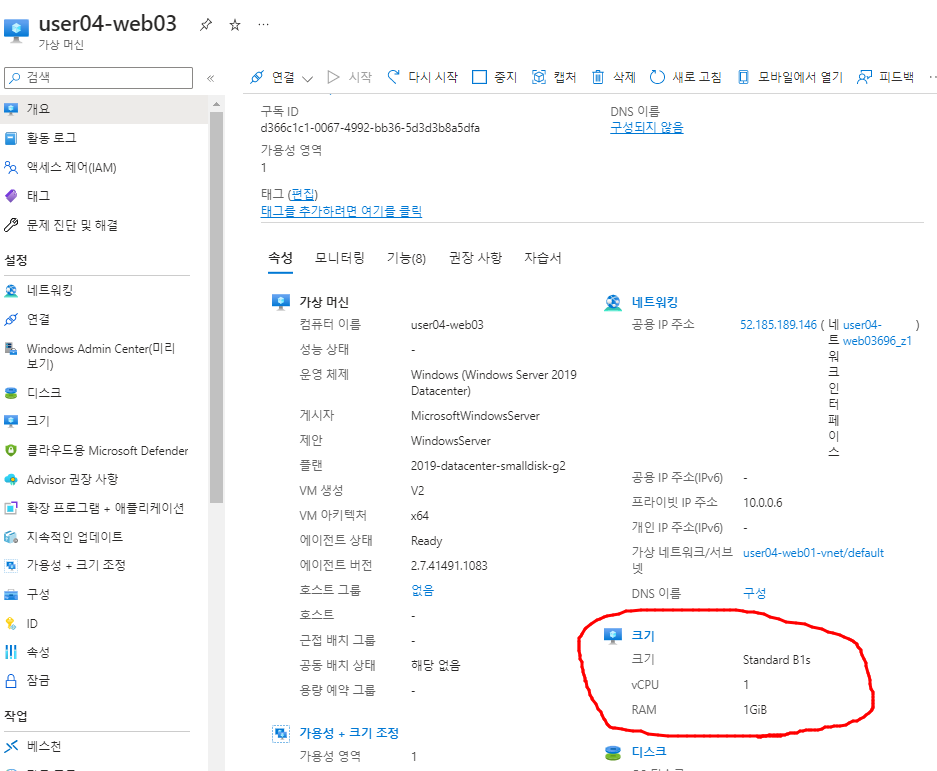Click the sidebar scroll-up arrow
Image resolution: width=937 pixels, height=771 pixels.
pos(216,105)
